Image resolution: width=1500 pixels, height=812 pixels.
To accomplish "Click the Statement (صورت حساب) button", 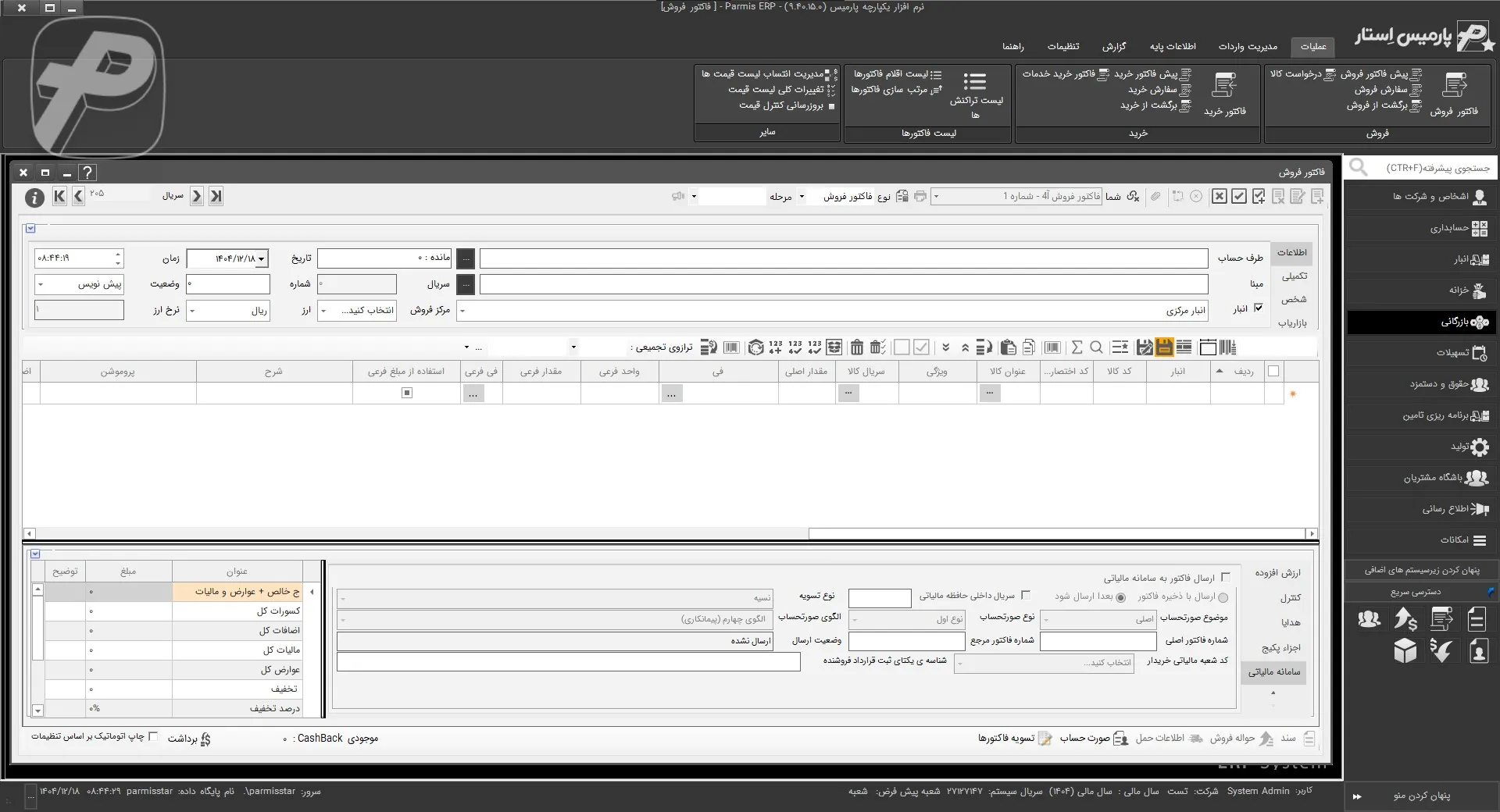I will pos(1093,739).
